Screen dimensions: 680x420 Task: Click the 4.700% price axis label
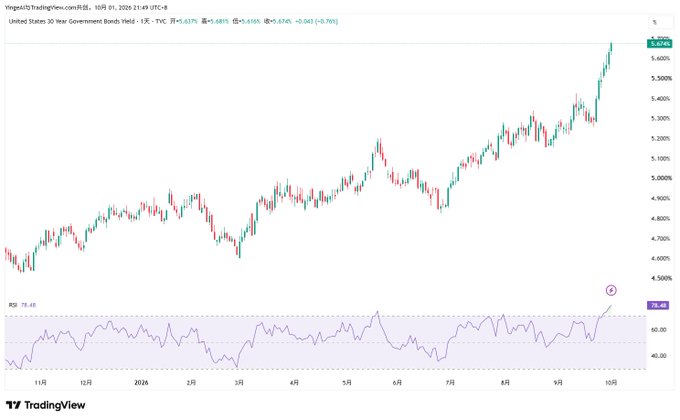(x=661, y=239)
